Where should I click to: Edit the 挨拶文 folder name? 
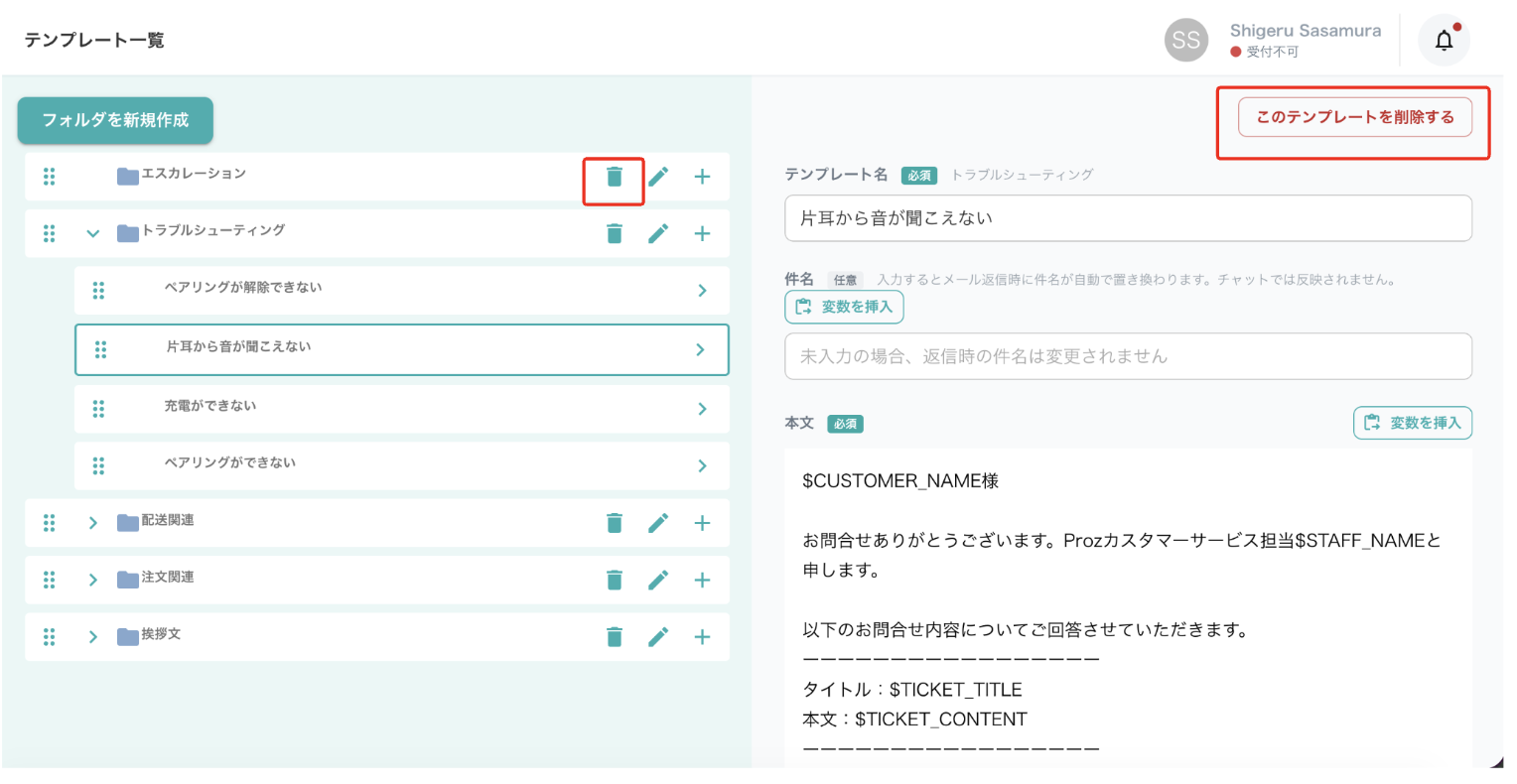coord(658,637)
